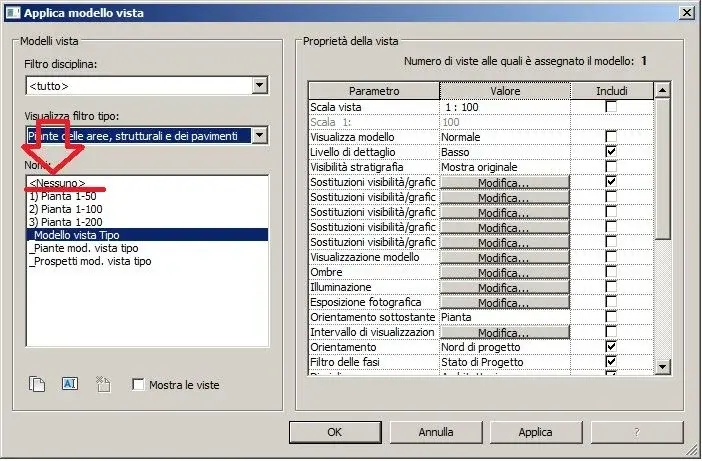Enable Includi for Scala vista
This screenshot has height=461, width=702.
611,107
